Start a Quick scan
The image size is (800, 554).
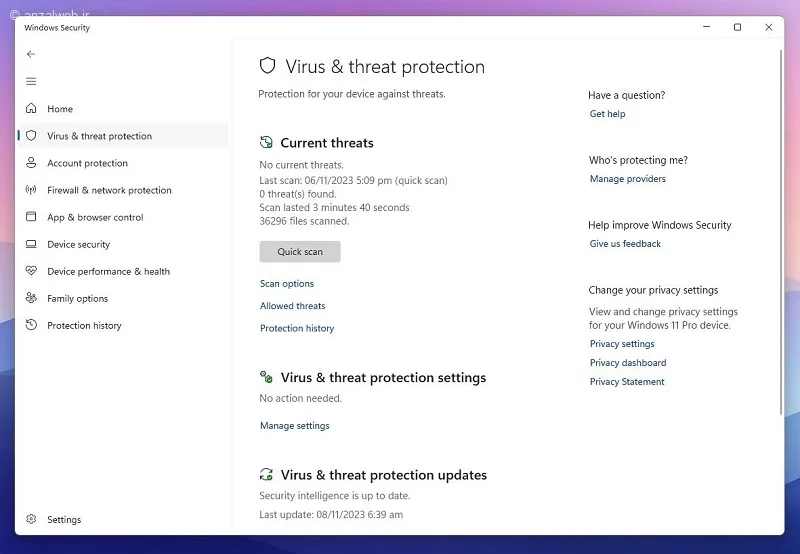click(300, 251)
